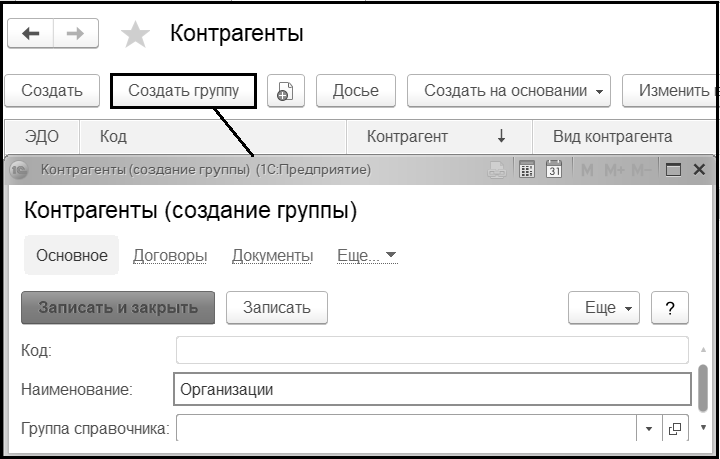Screen dimensions: 720x459
Task: Switch to the Документы tab
Action: coord(272,255)
